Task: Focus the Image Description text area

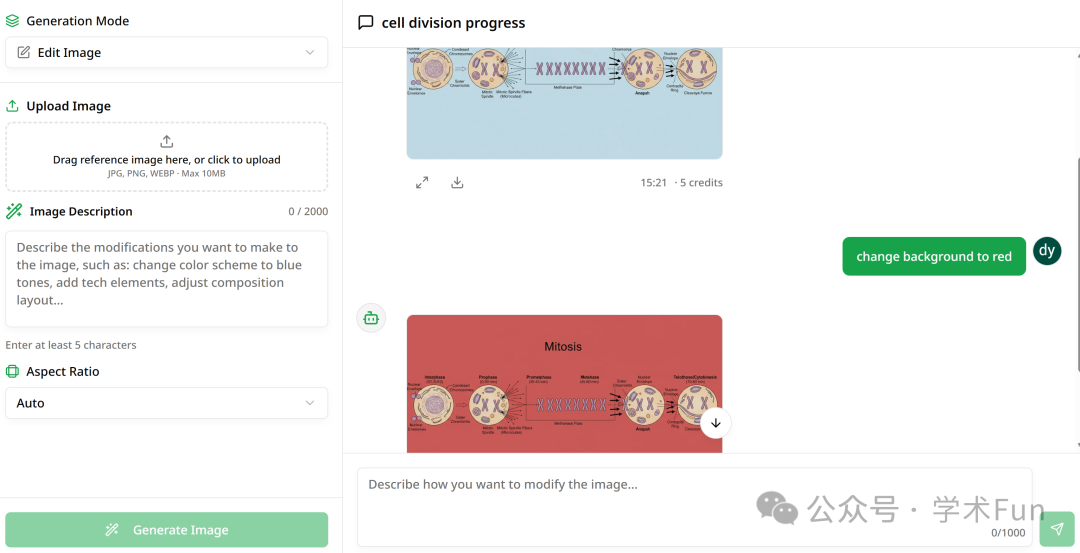Action: [167, 279]
